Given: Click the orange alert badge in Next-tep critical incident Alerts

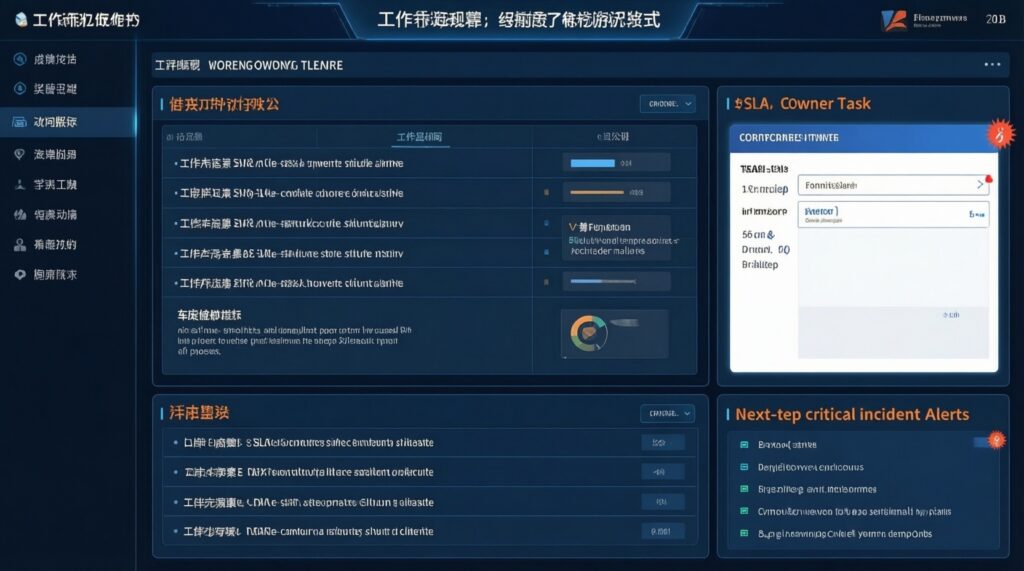Looking at the screenshot, I should (x=997, y=440).
